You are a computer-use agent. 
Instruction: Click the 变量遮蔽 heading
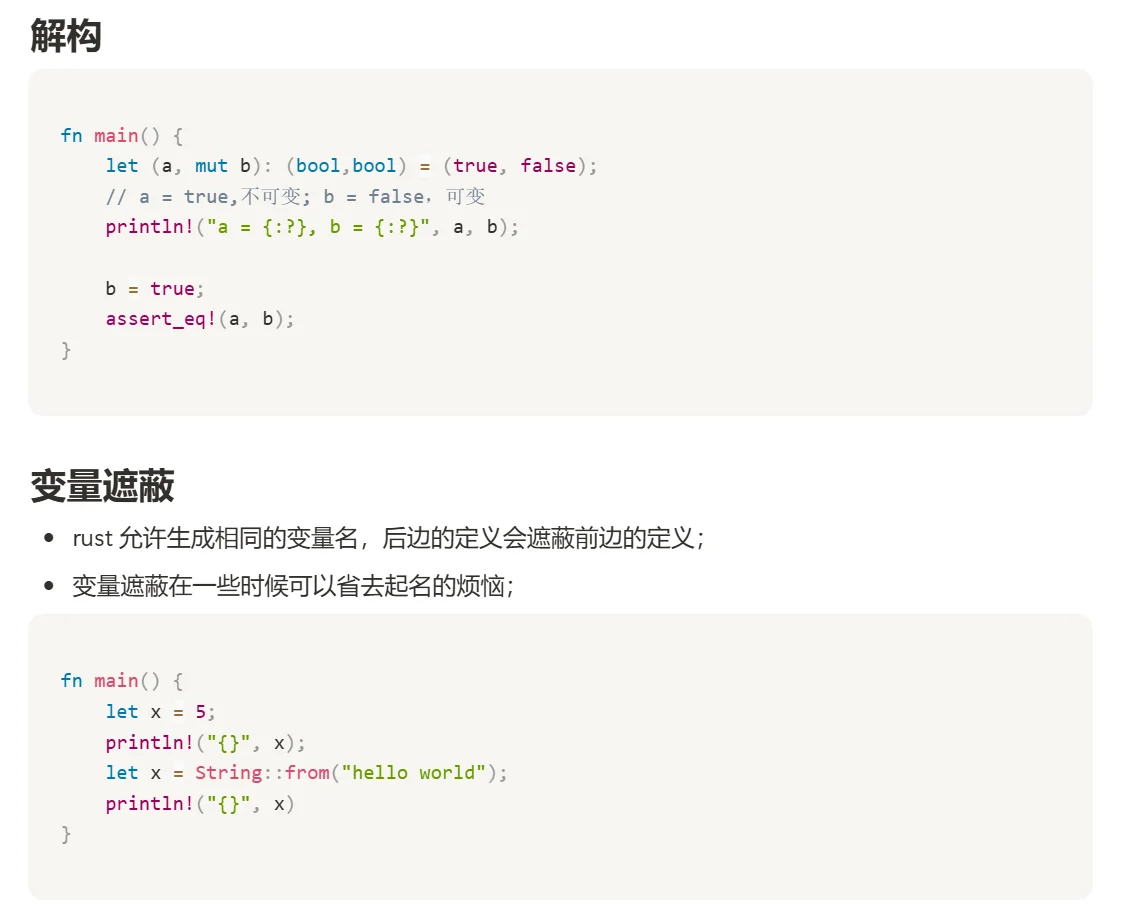pyautogui.click(x=102, y=486)
